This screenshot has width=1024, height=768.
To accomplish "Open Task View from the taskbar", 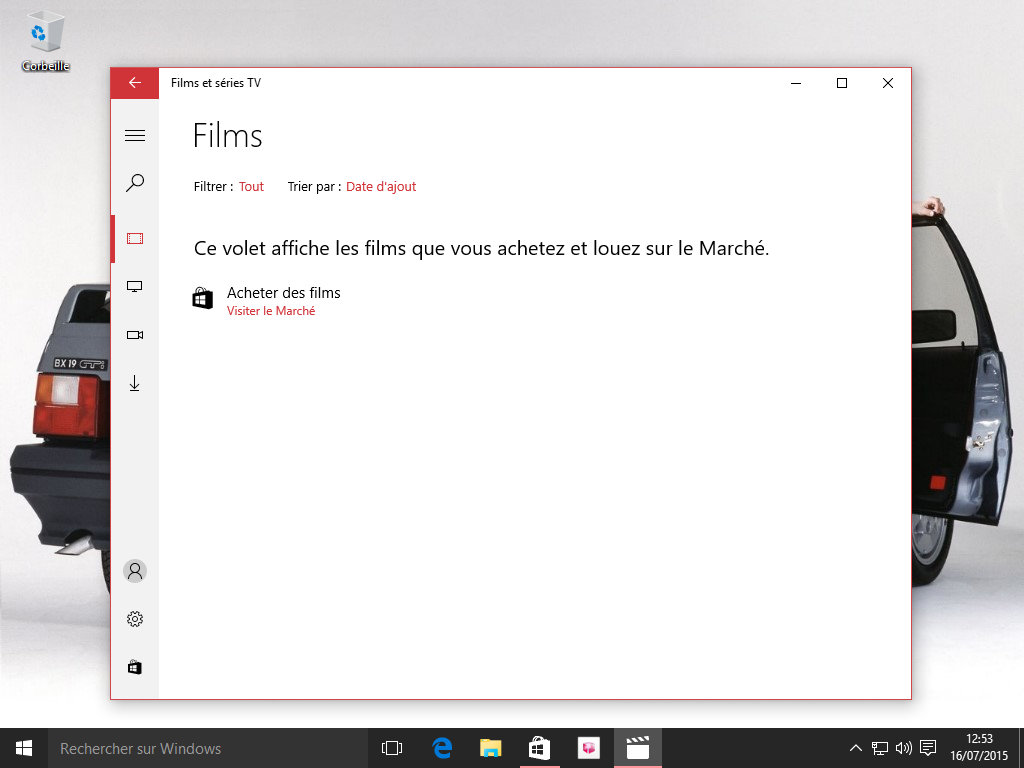I will [392, 748].
